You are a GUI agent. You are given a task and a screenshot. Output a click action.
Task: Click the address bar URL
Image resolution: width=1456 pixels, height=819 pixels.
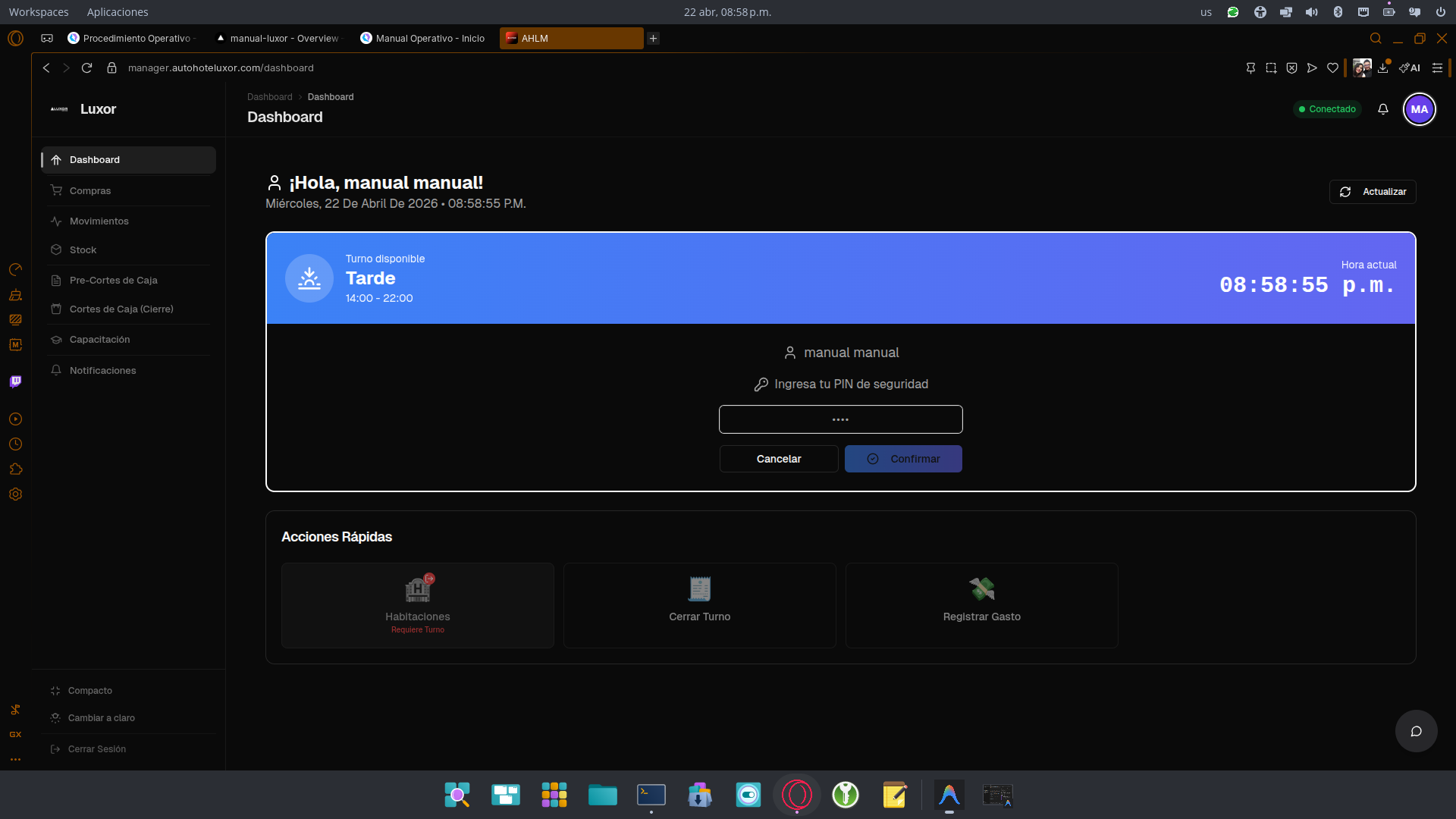click(x=221, y=67)
